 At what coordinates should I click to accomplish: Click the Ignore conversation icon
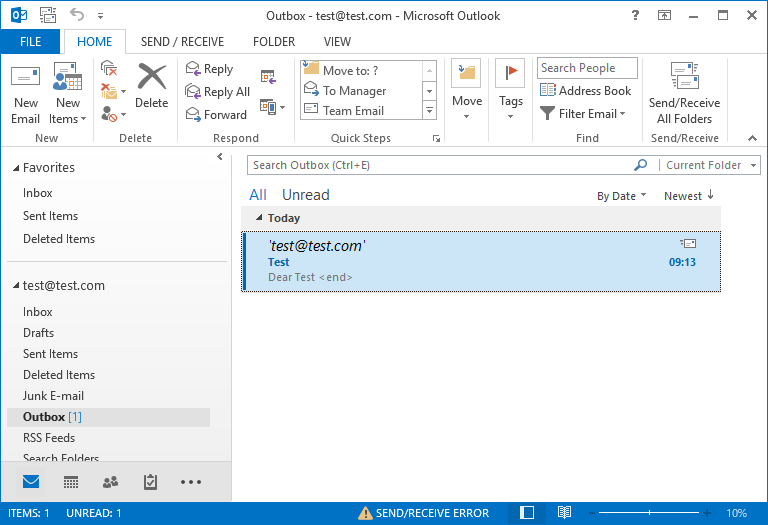click(109, 69)
